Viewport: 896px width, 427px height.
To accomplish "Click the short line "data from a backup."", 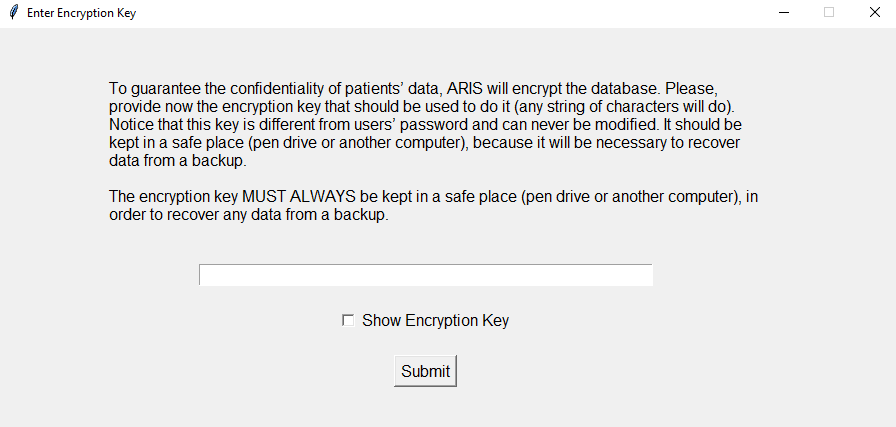I will 178,161.
